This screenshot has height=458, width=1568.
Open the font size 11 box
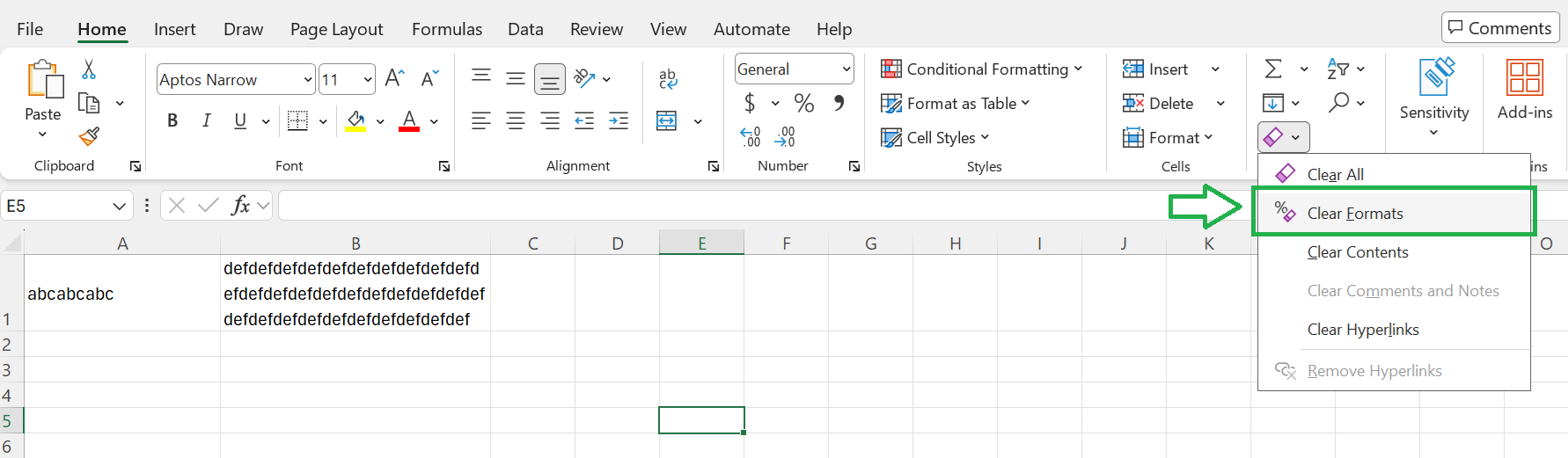[347, 79]
